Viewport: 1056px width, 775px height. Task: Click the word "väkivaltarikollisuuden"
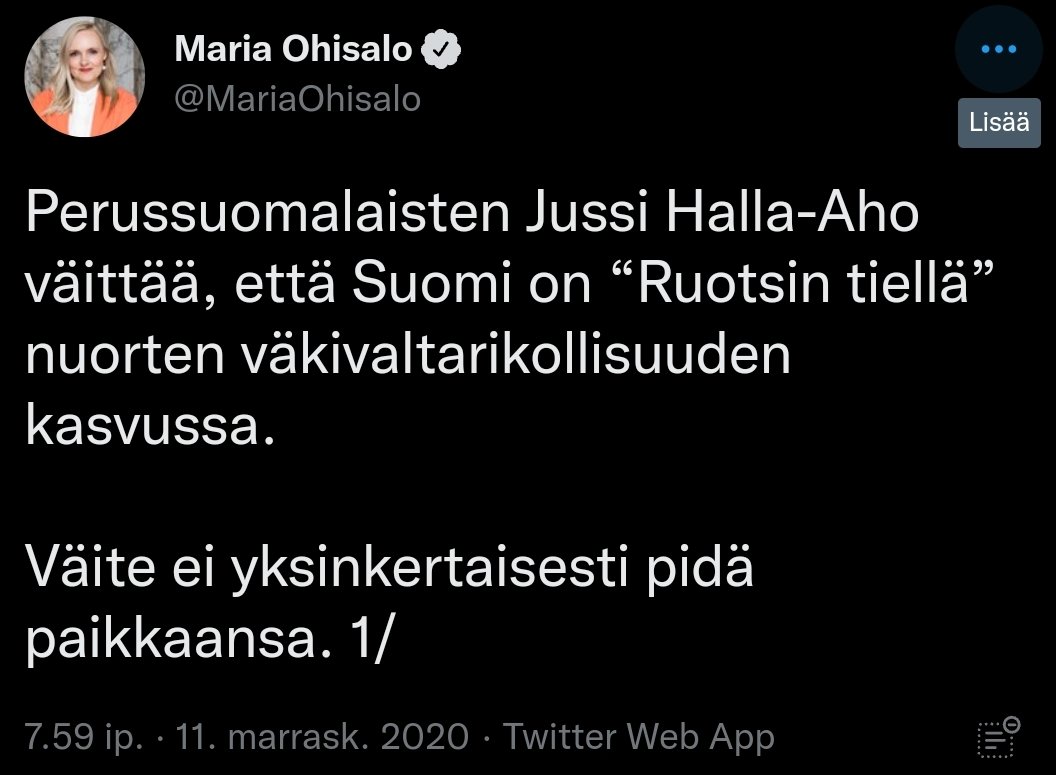(x=516, y=354)
